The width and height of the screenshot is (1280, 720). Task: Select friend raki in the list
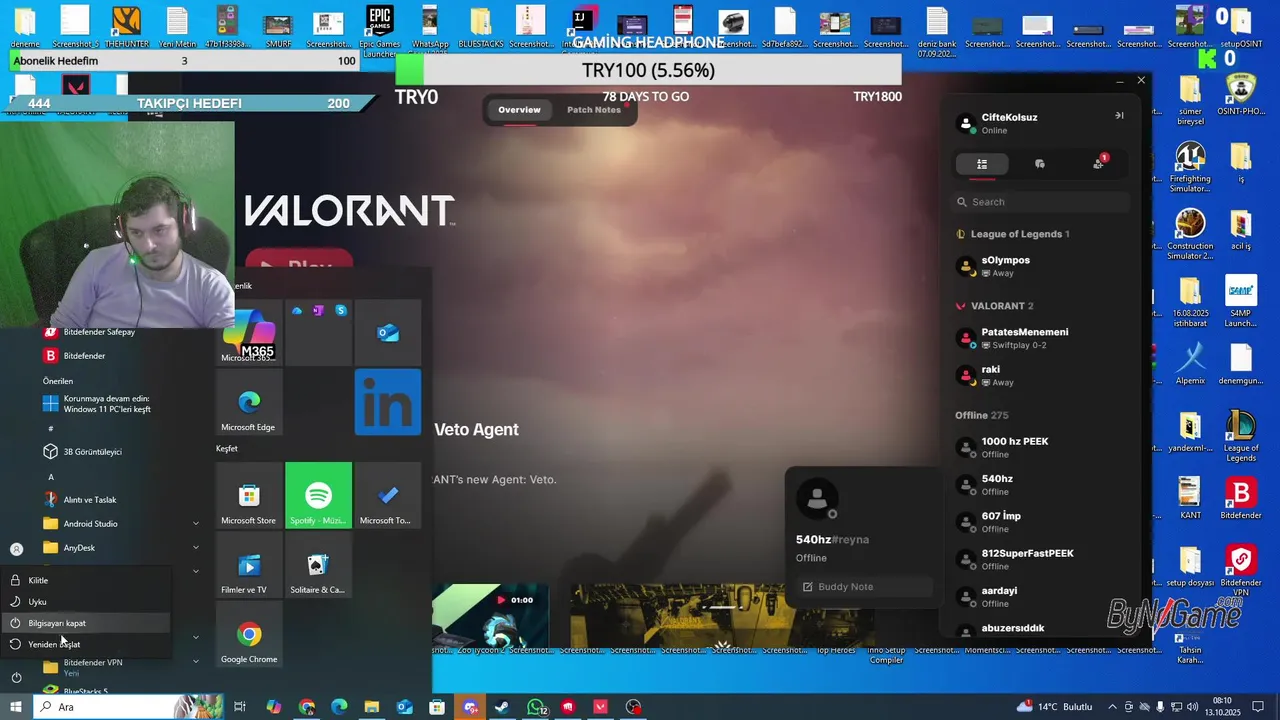tap(1040, 375)
